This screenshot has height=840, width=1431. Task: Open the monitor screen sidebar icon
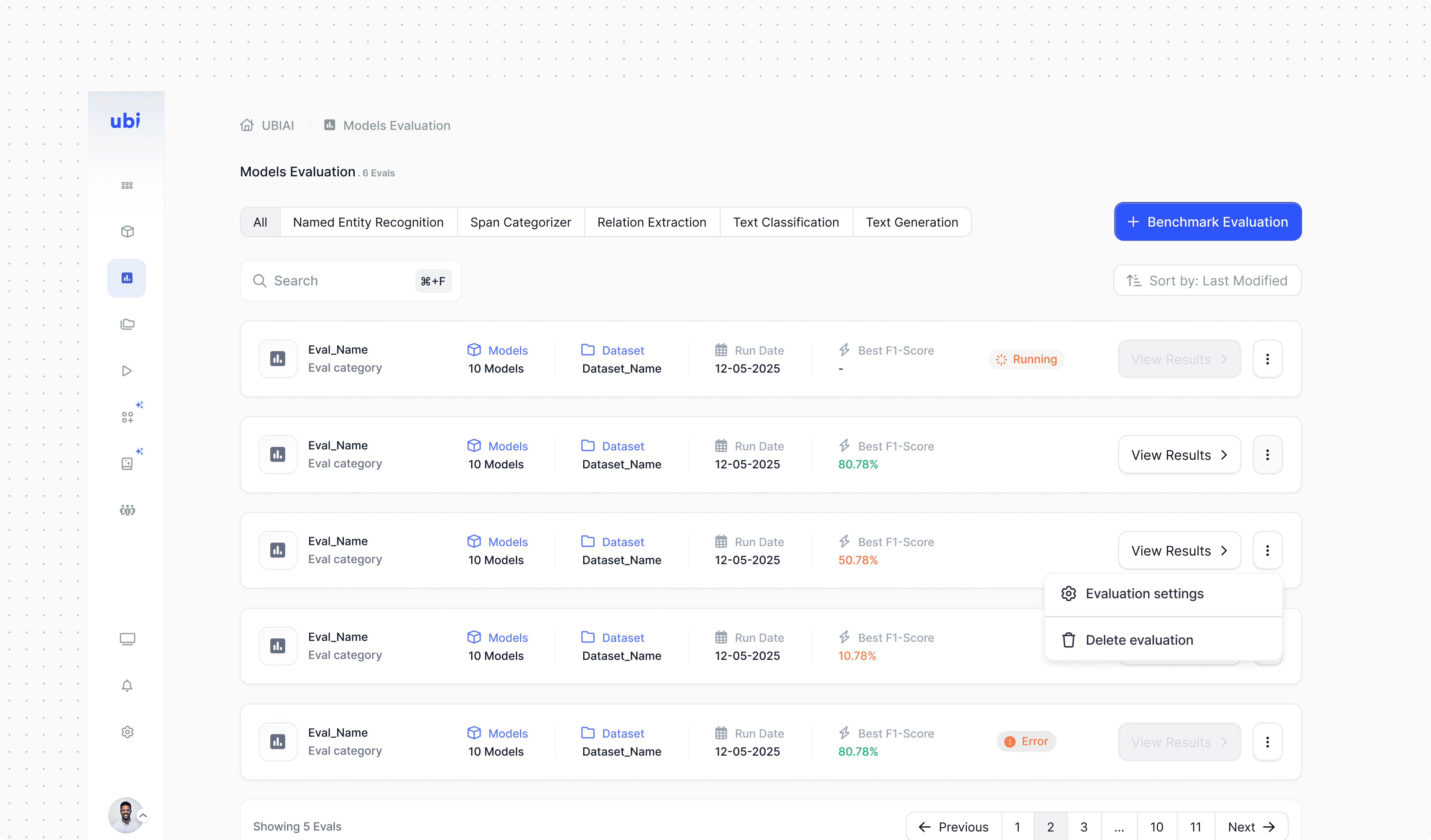click(x=127, y=639)
